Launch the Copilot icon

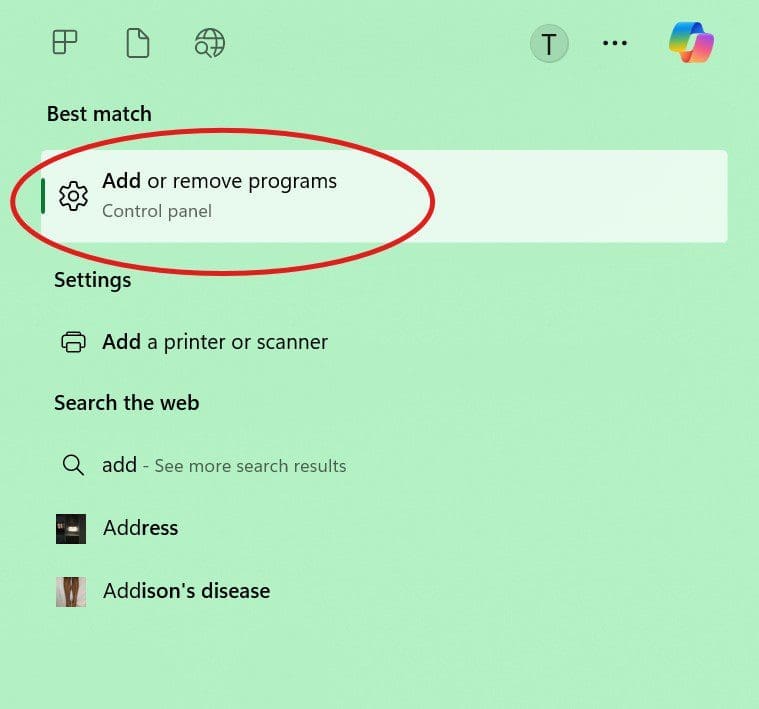coord(692,43)
